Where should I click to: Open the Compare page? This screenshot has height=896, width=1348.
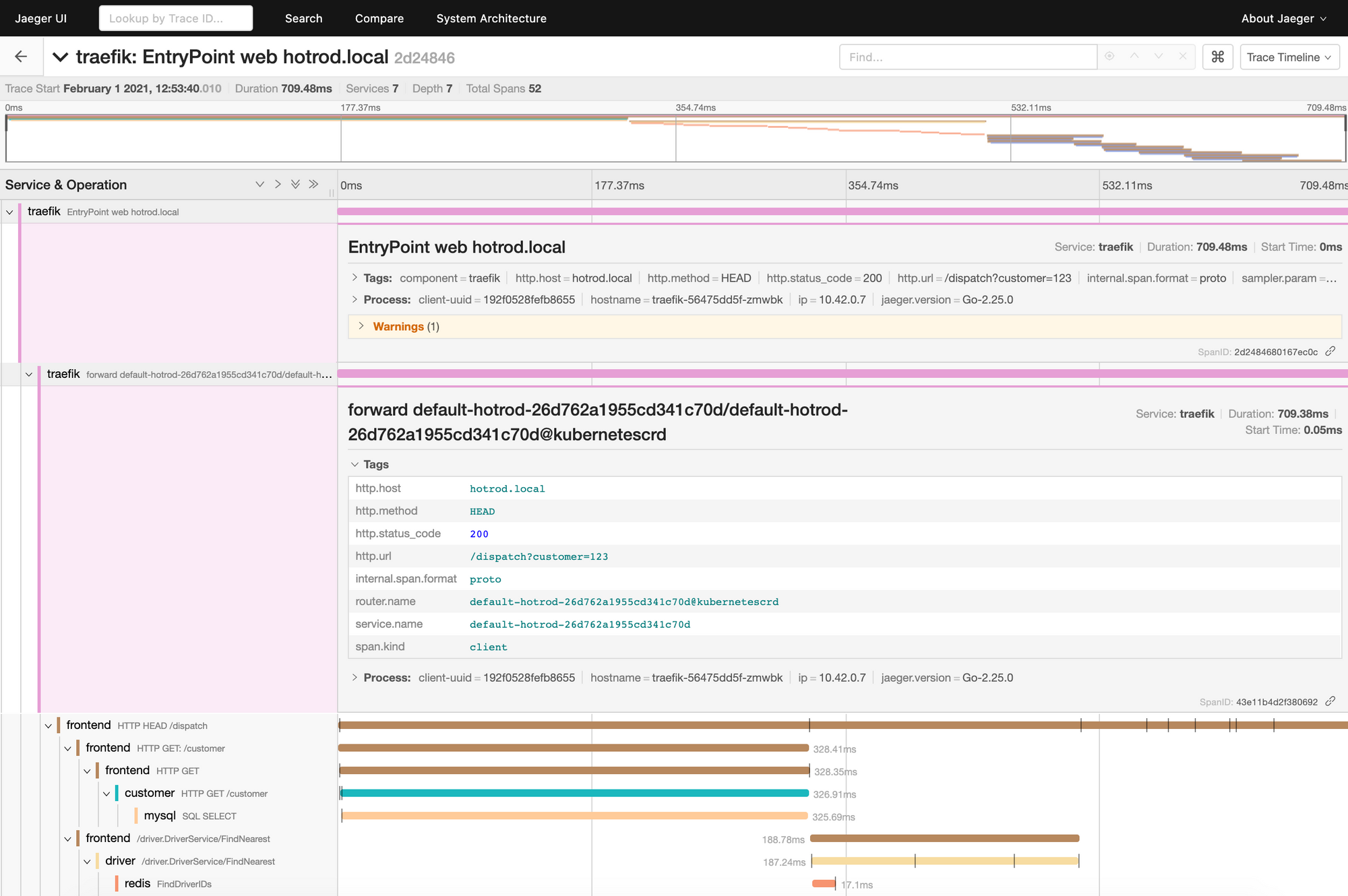pyautogui.click(x=379, y=18)
